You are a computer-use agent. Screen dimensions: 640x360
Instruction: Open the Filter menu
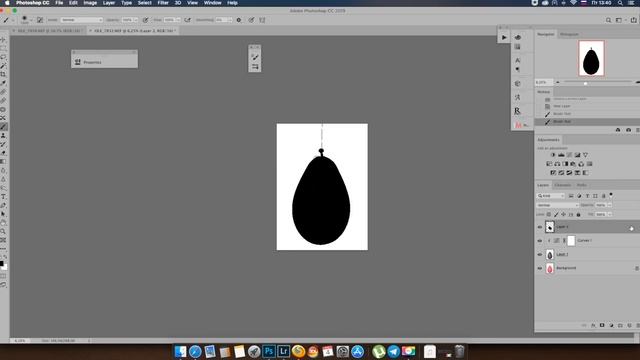point(163,3)
